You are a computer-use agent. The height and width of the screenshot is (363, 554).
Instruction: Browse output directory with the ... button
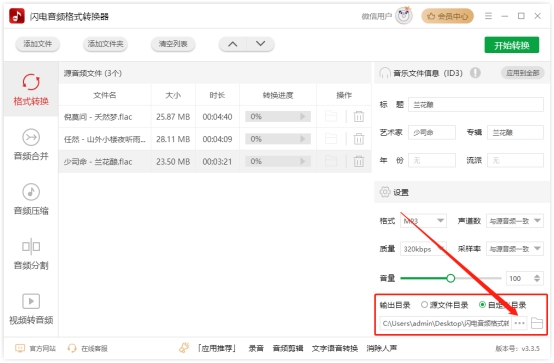(519, 323)
